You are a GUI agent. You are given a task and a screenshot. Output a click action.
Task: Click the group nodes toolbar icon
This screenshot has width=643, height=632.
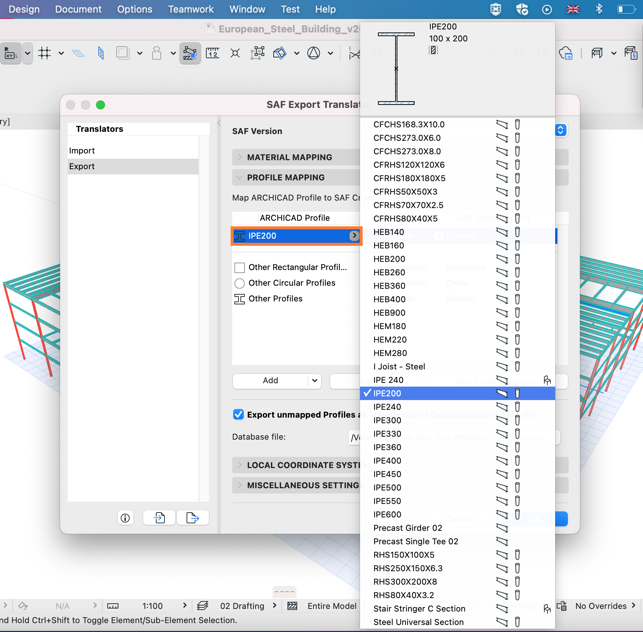click(x=258, y=53)
